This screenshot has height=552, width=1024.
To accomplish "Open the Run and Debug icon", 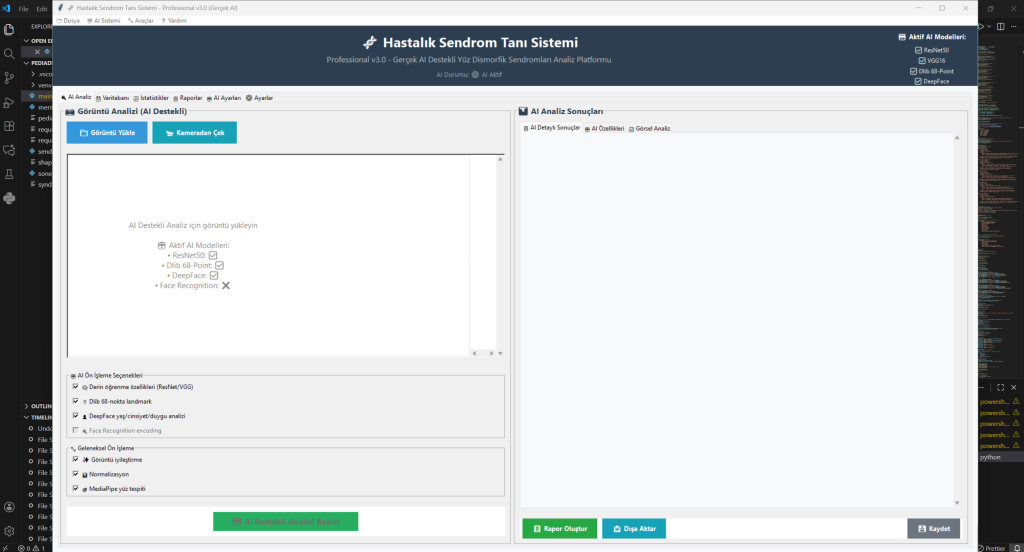I will pyautogui.click(x=10, y=102).
